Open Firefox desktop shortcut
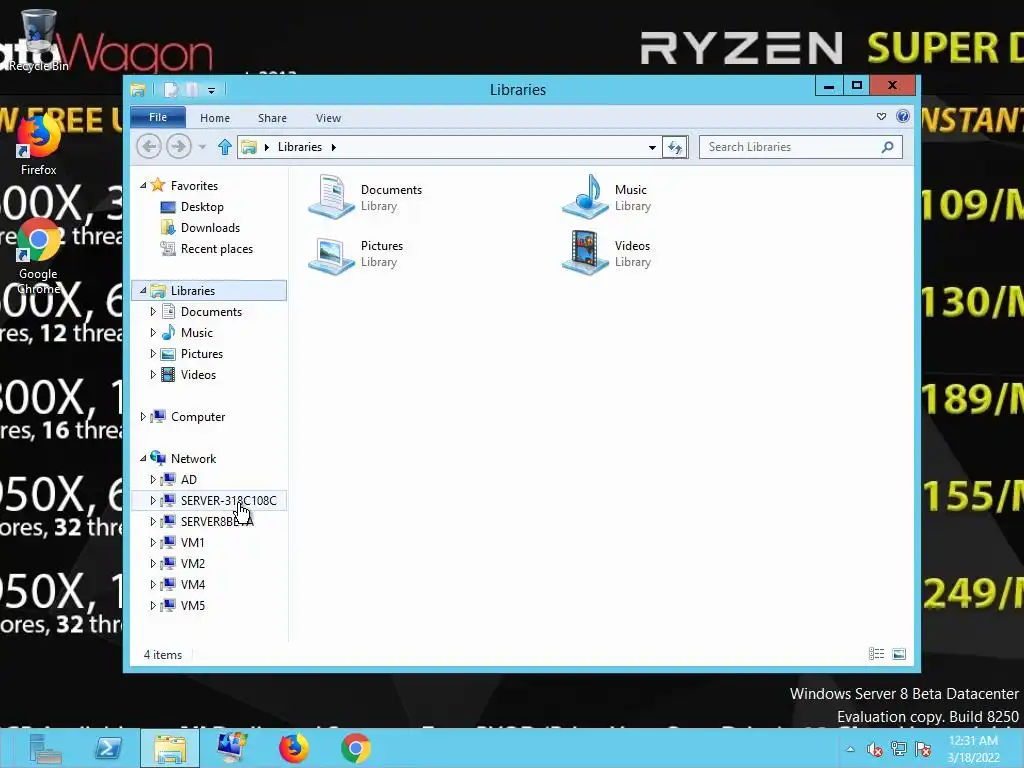 tap(38, 145)
